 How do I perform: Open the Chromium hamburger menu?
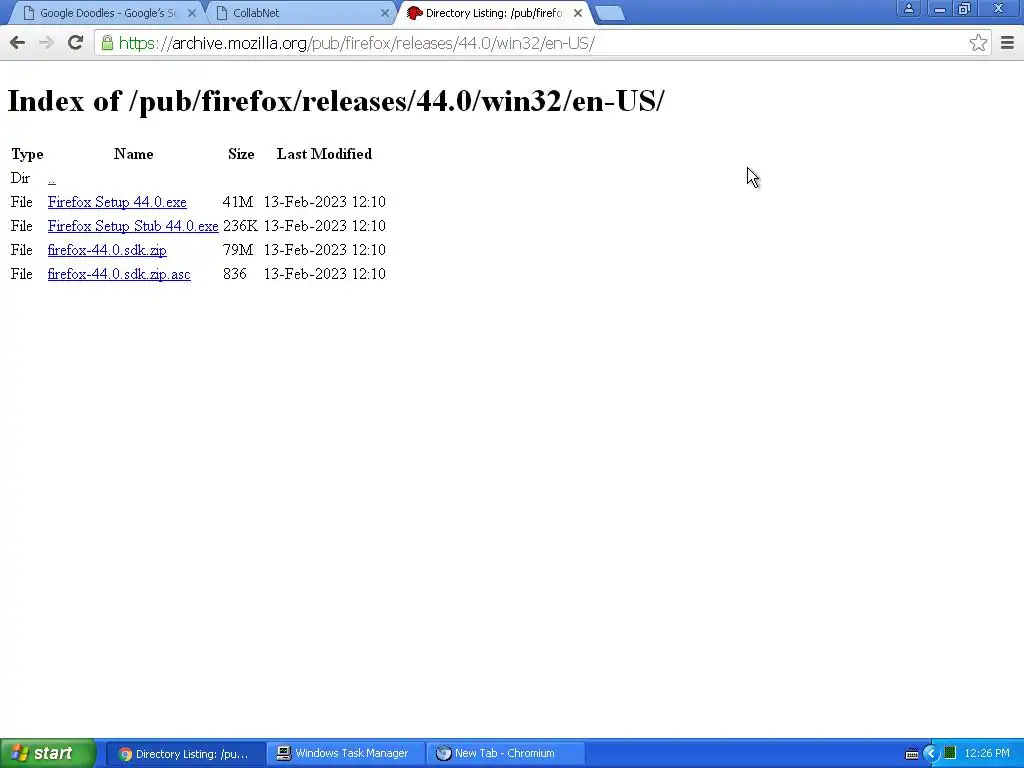tap(1007, 43)
